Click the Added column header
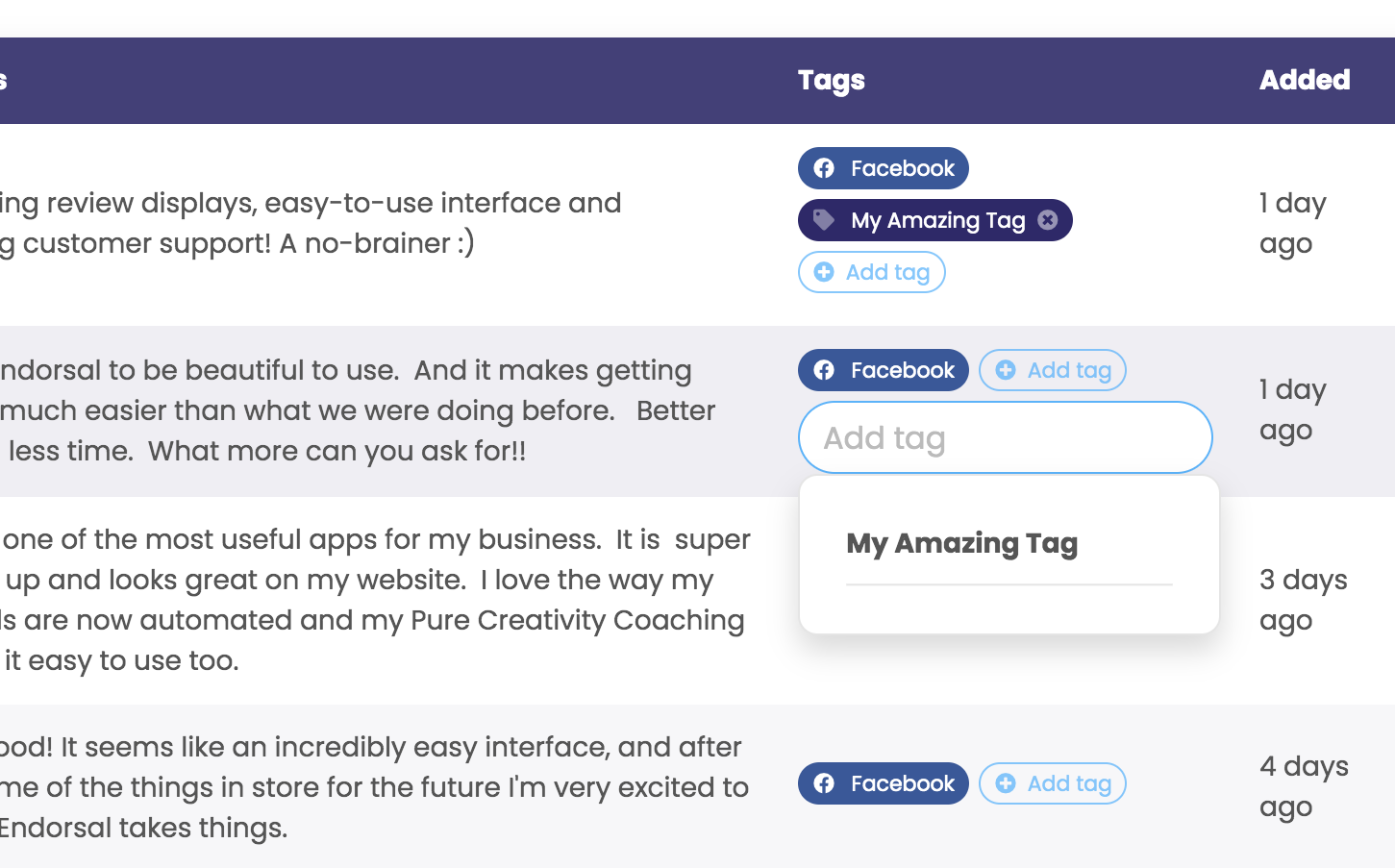Image resolution: width=1395 pixels, height=868 pixels. click(1305, 81)
